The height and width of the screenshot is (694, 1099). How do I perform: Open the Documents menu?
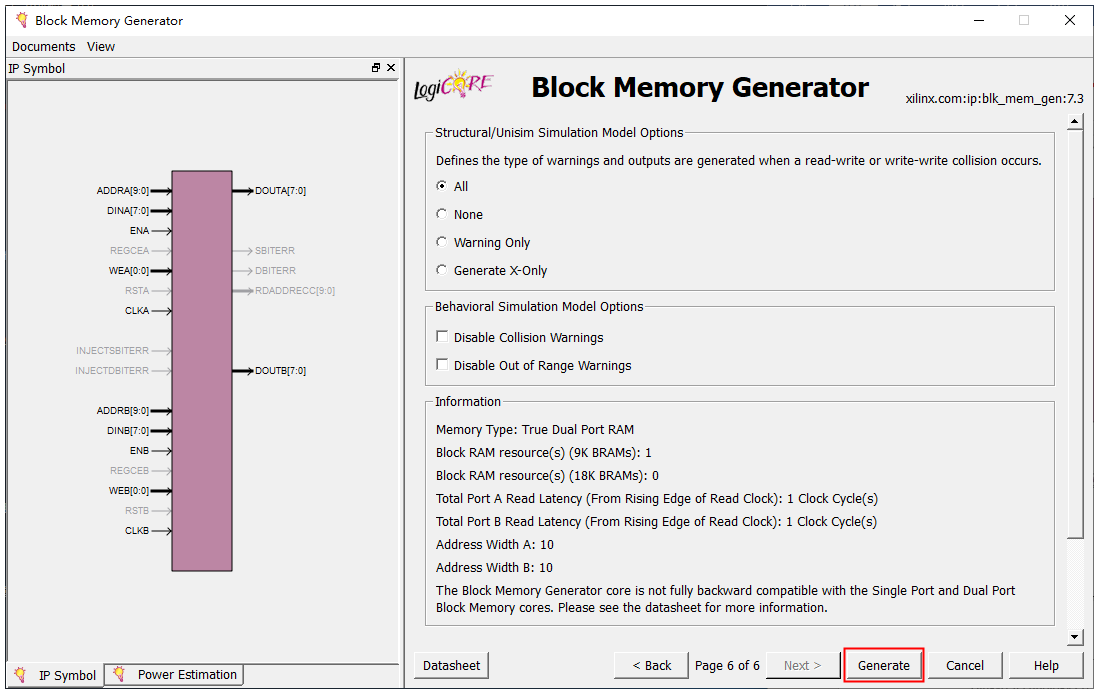pos(43,46)
